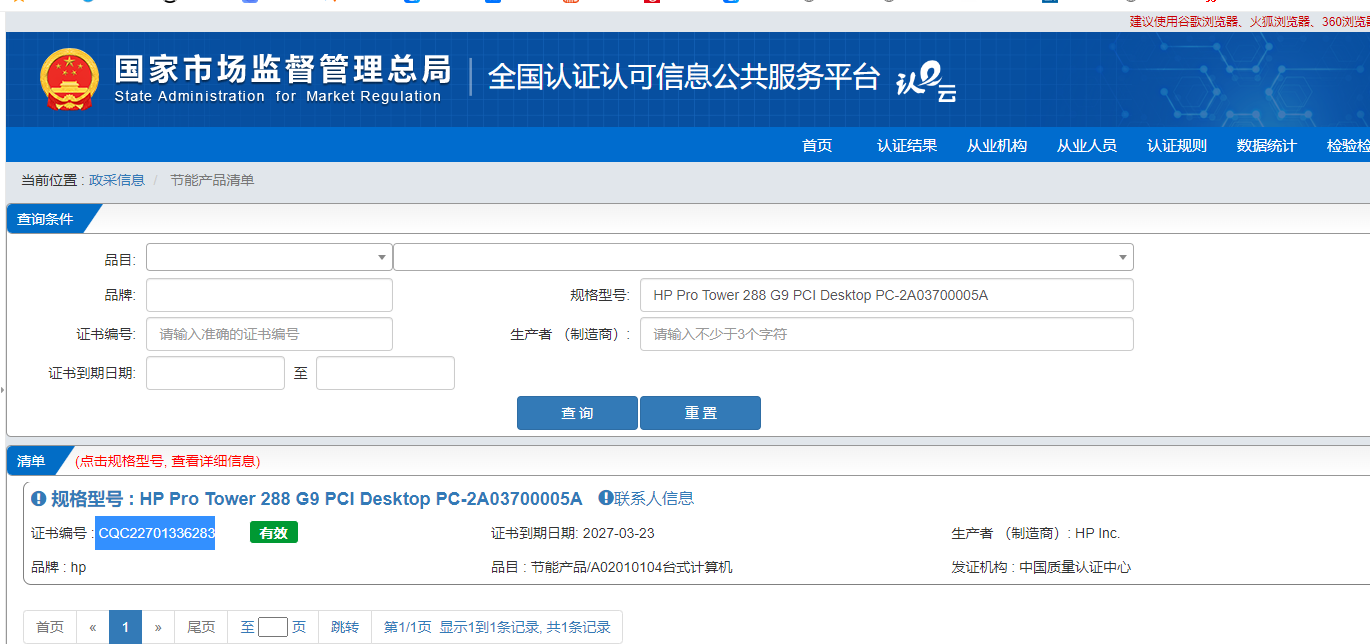
Task: Focus the 证书编号 input field
Action: (269, 334)
